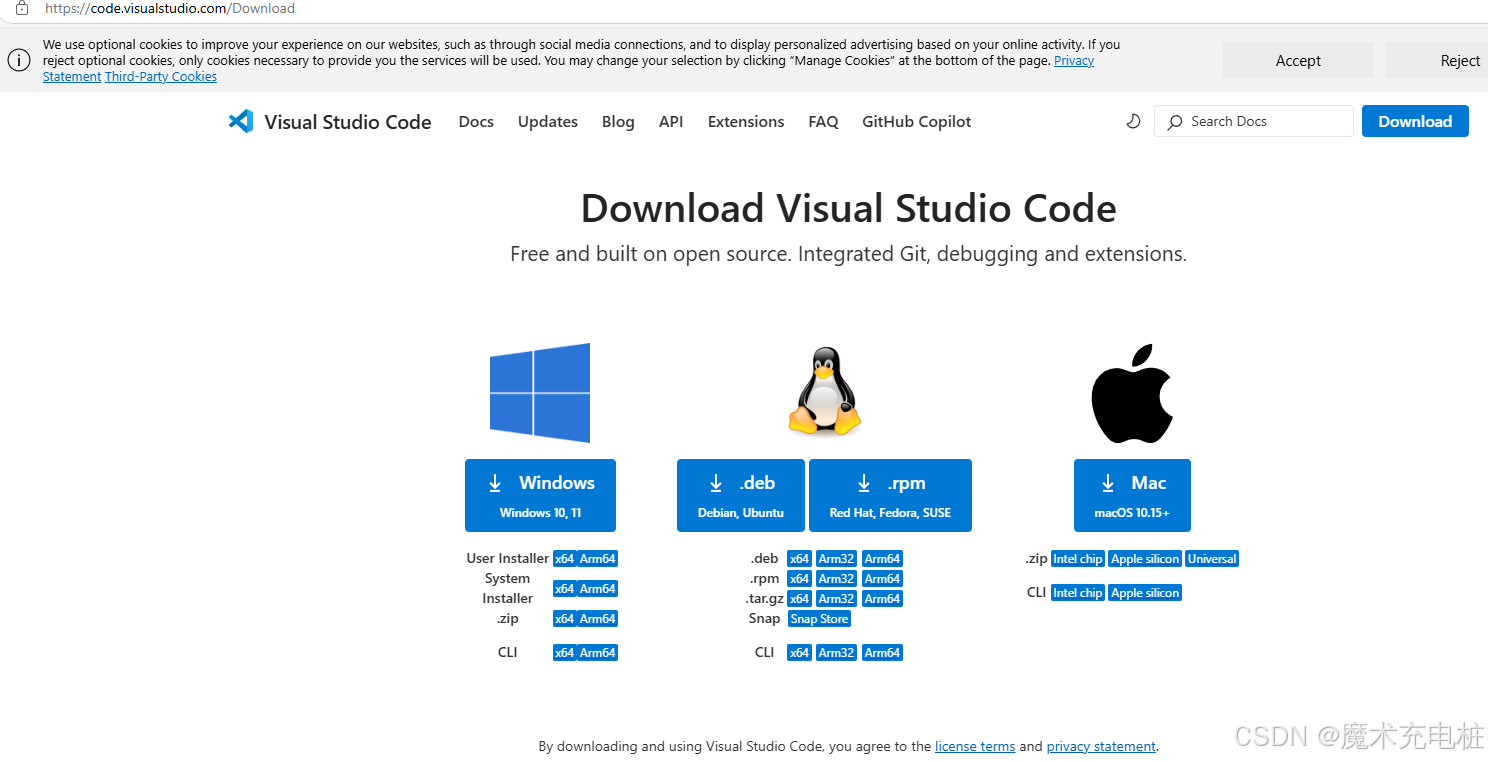
Task: Open the Privacy Statement link
Action: (x=1074, y=60)
